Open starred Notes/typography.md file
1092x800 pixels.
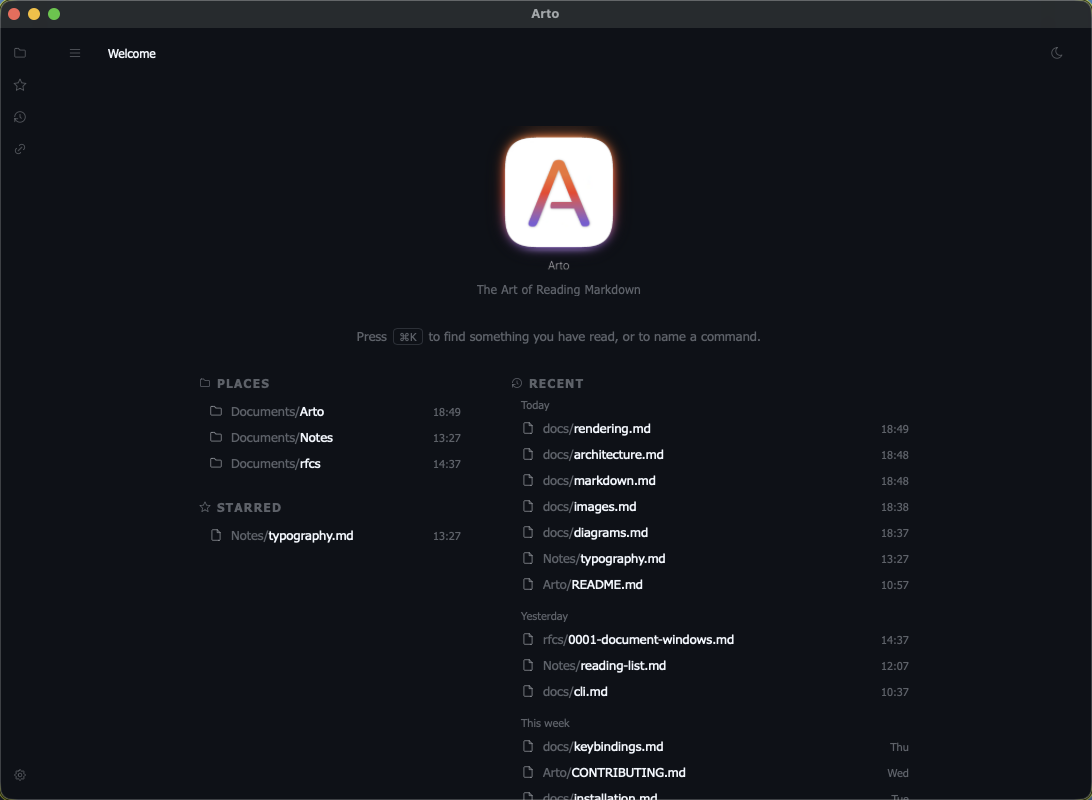click(x=335, y=535)
